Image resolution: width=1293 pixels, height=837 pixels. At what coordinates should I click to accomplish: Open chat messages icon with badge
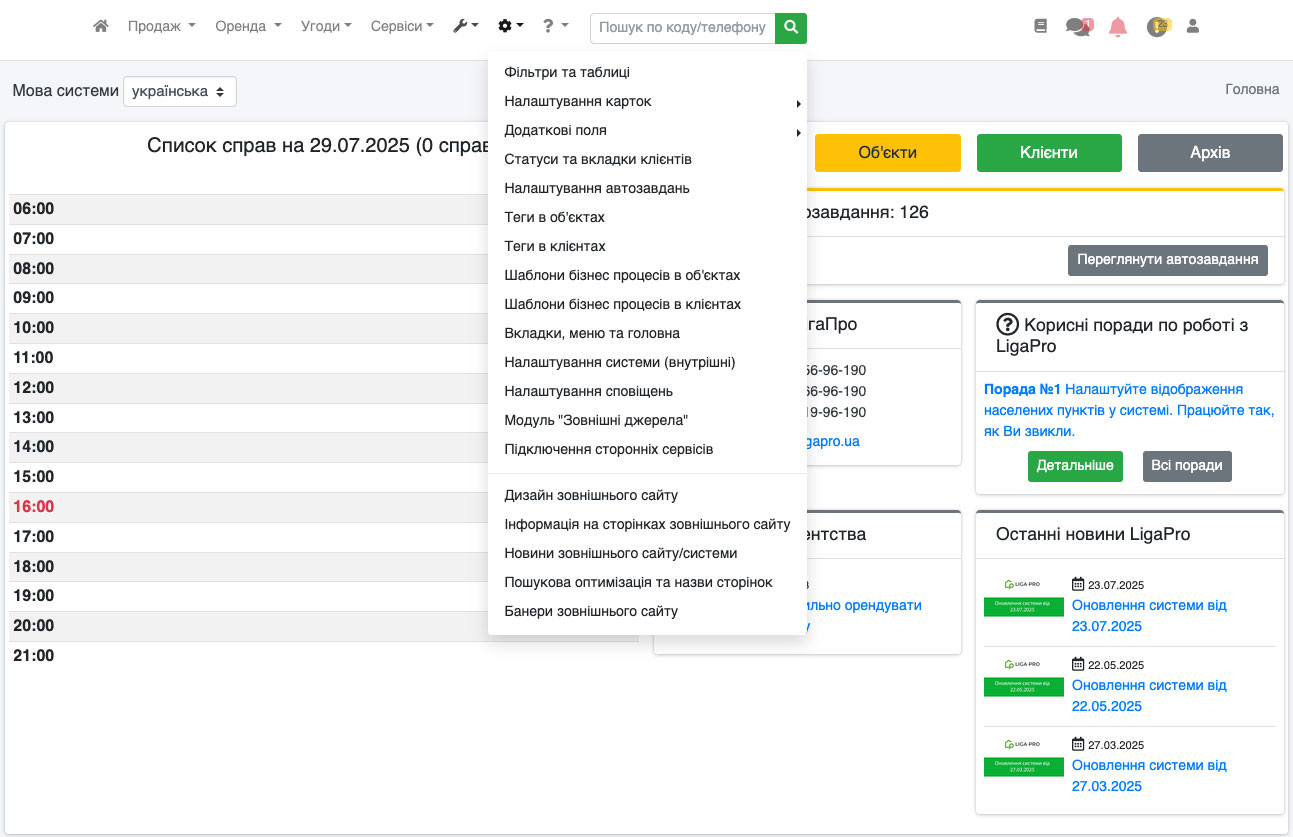tap(1078, 27)
